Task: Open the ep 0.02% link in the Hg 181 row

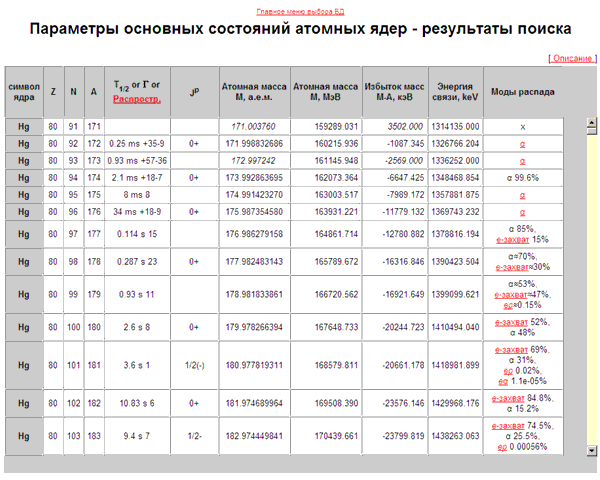Action: pyautogui.click(x=508, y=371)
